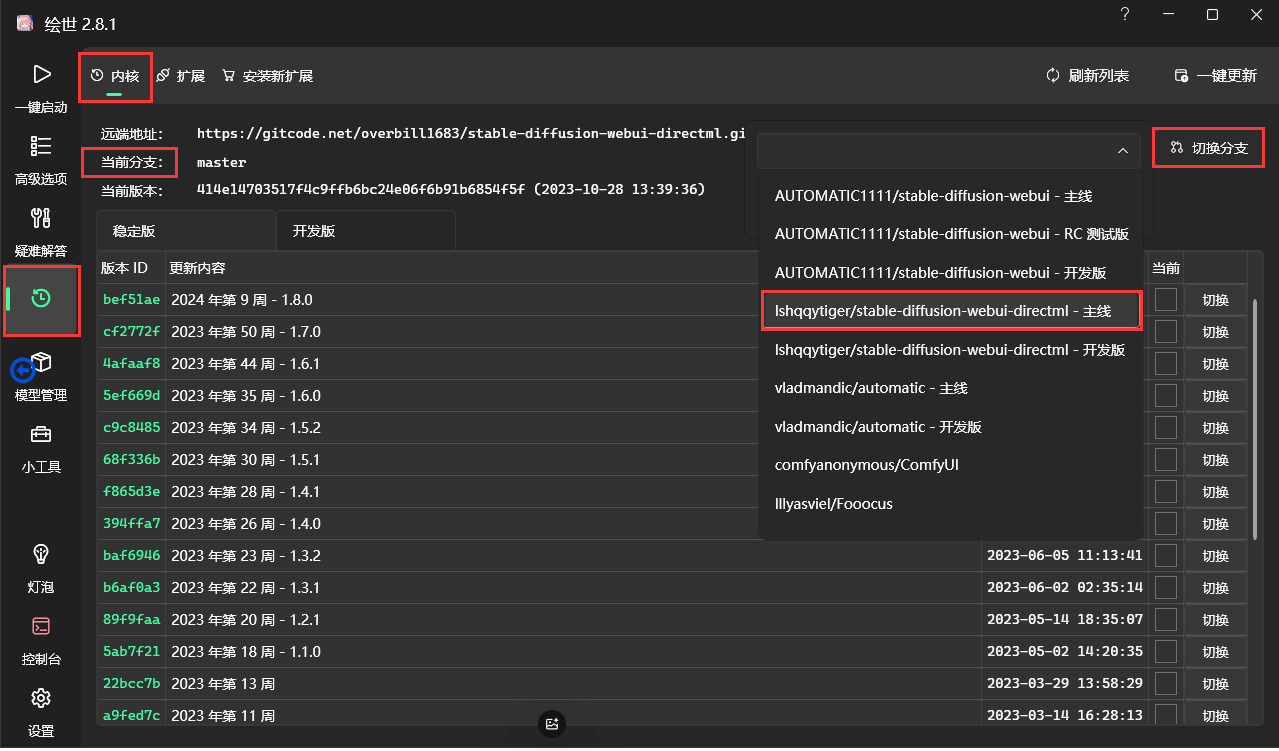The width and height of the screenshot is (1279, 751).
Task: Select AUTOMATIC1111 webui RC 测试版 option
Action: coord(951,234)
